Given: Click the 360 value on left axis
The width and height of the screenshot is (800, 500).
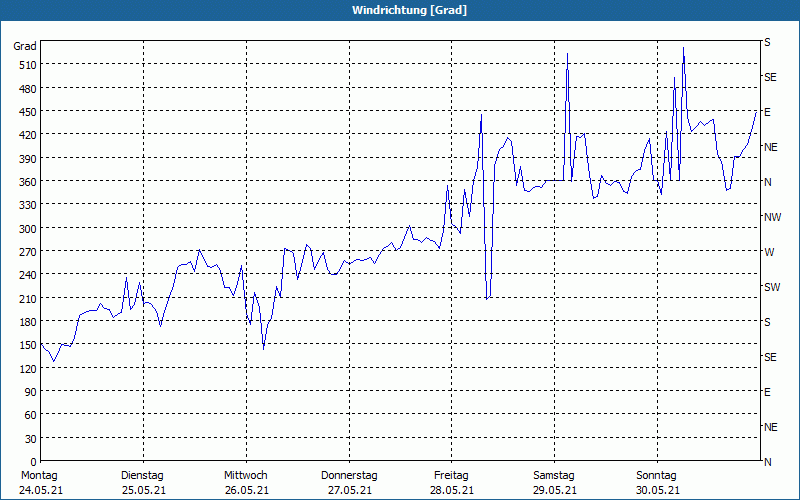Looking at the screenshot, I should pyautogui.click(x=25, y=181).
